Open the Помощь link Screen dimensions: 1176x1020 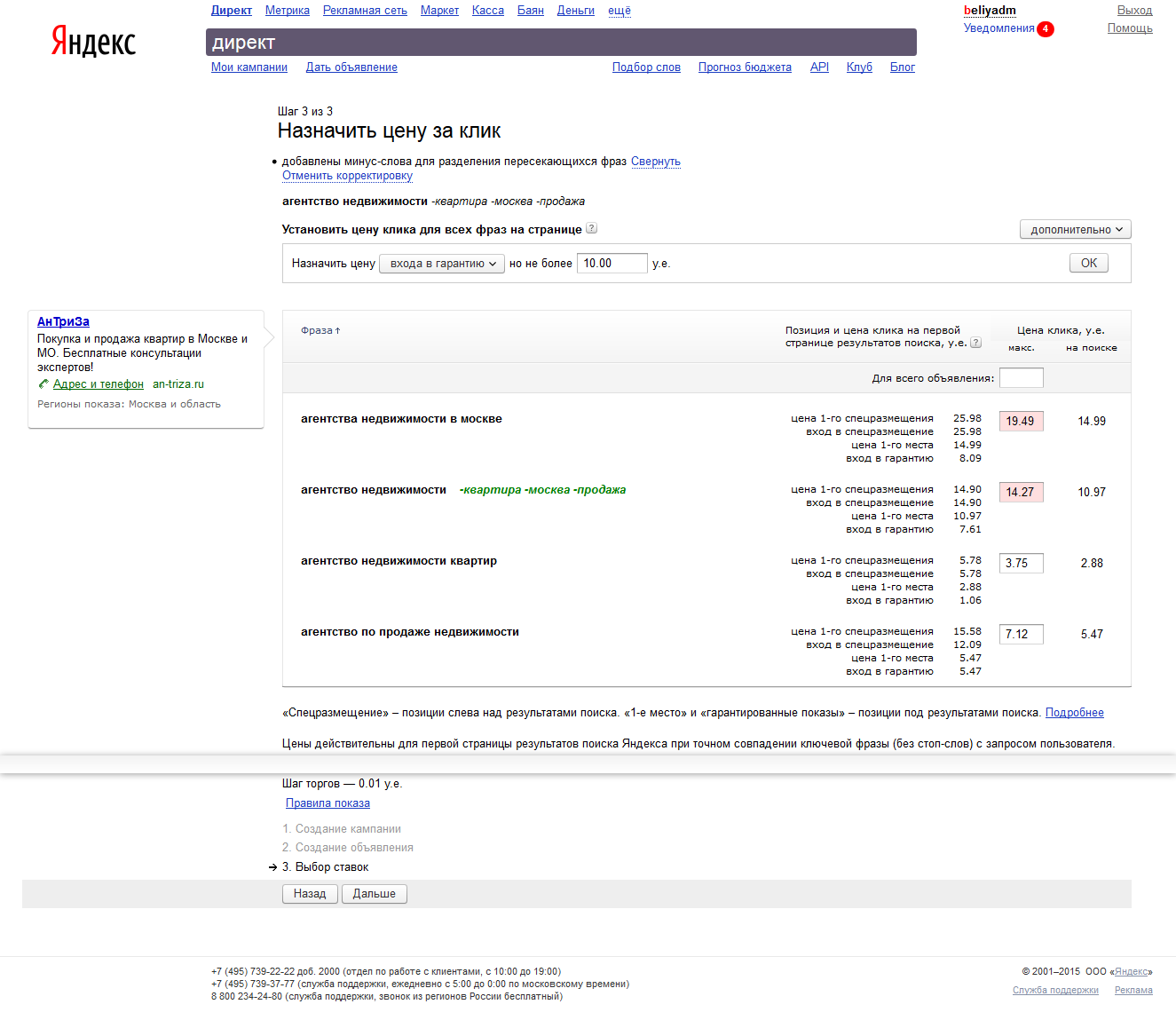[1130, 28]
